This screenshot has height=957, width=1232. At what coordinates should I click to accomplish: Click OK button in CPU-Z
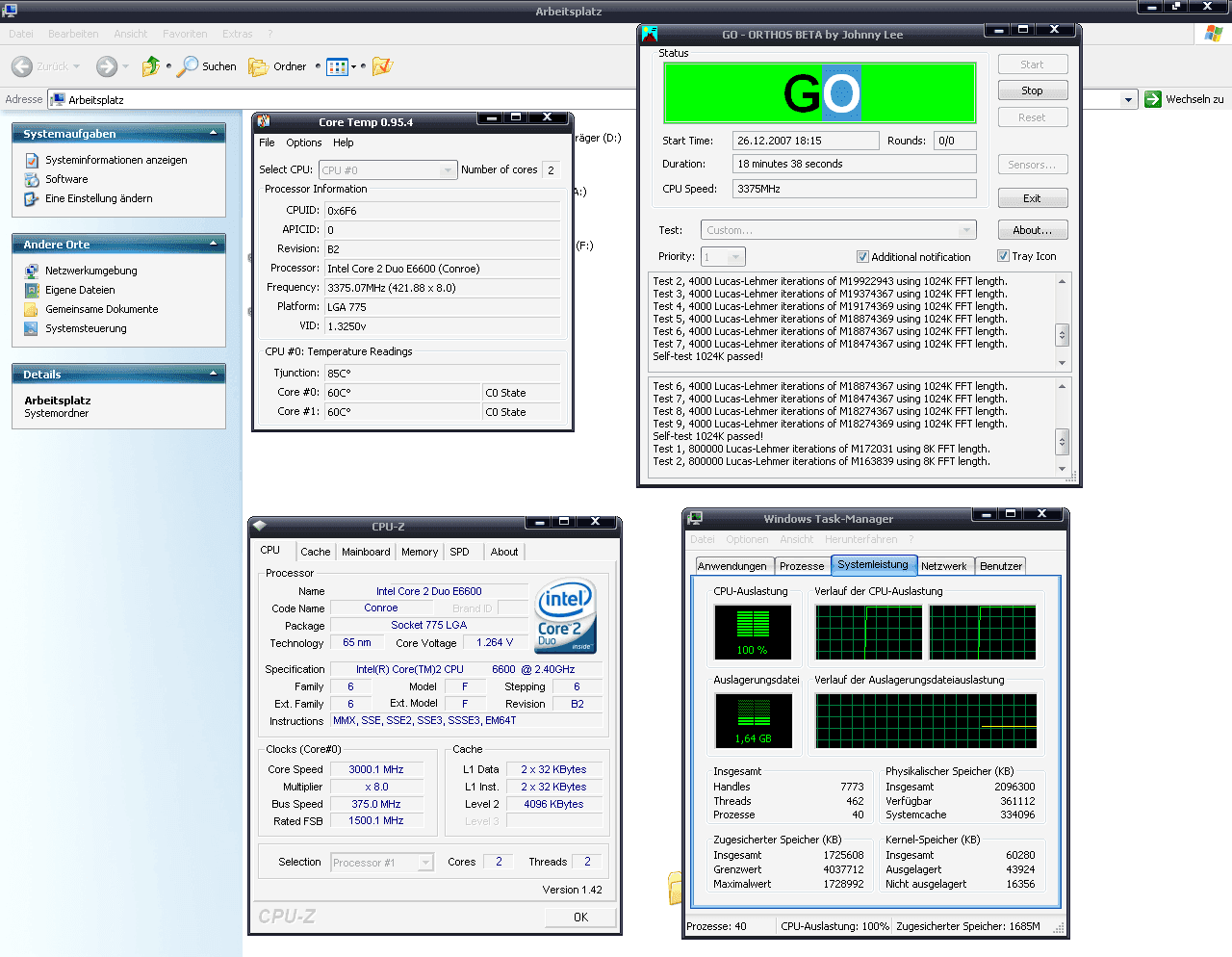click(580, 917)
